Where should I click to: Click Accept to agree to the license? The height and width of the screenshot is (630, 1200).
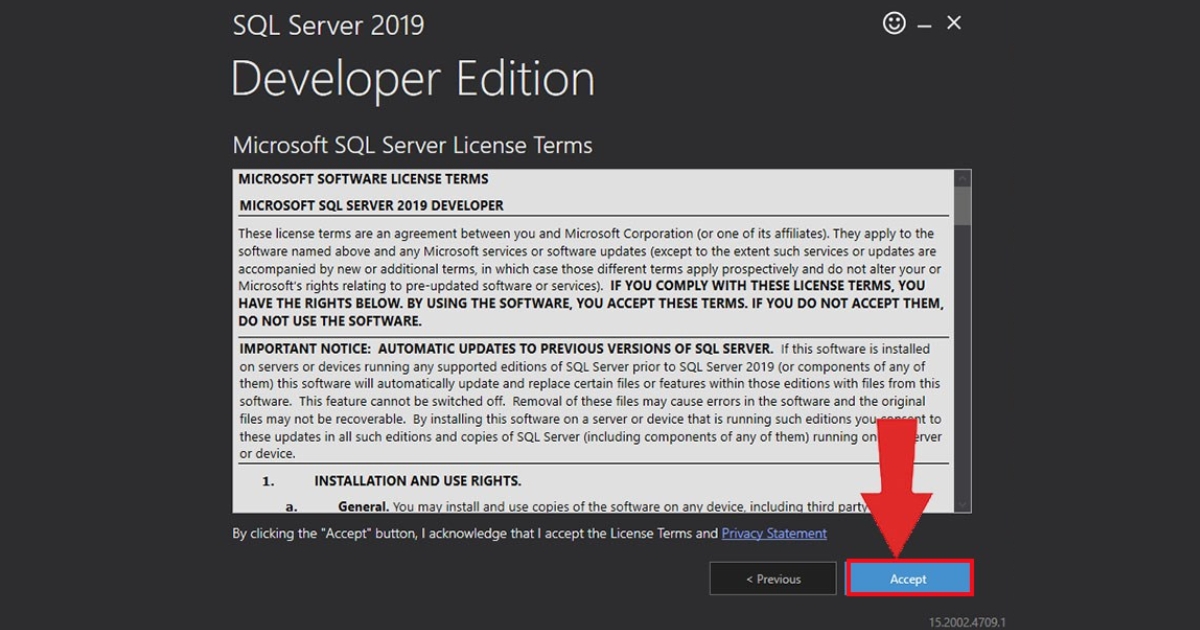pos(908,578)
